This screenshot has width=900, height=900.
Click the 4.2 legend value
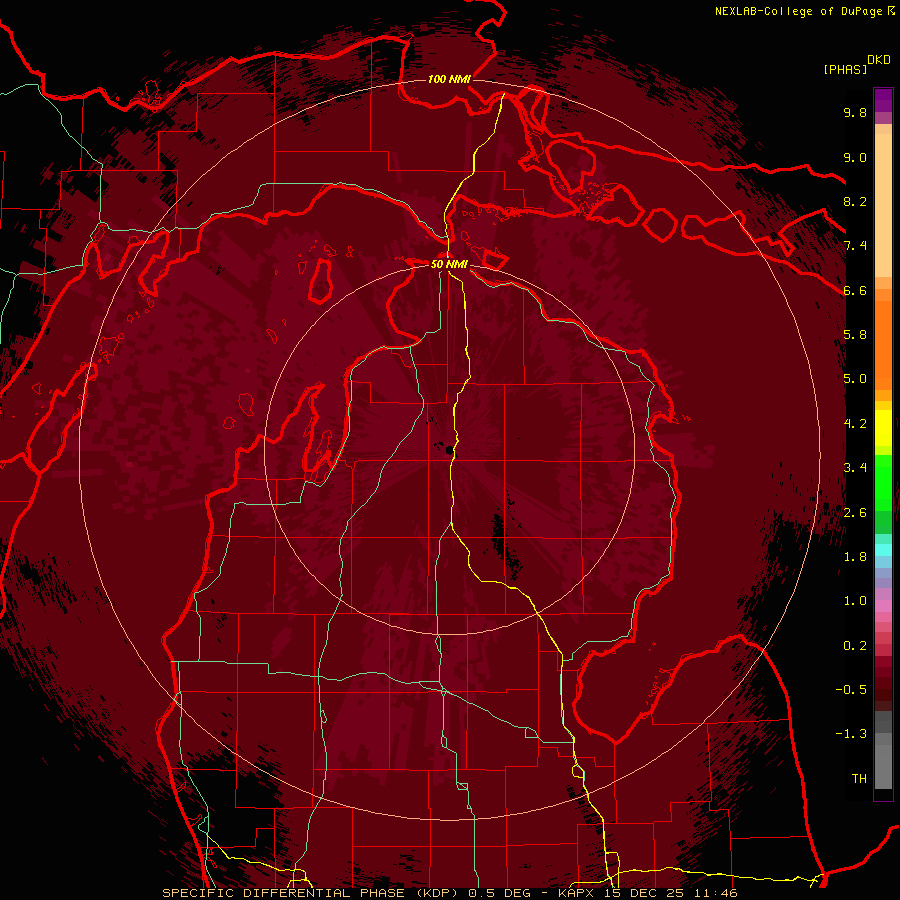(x=855, y=424)
